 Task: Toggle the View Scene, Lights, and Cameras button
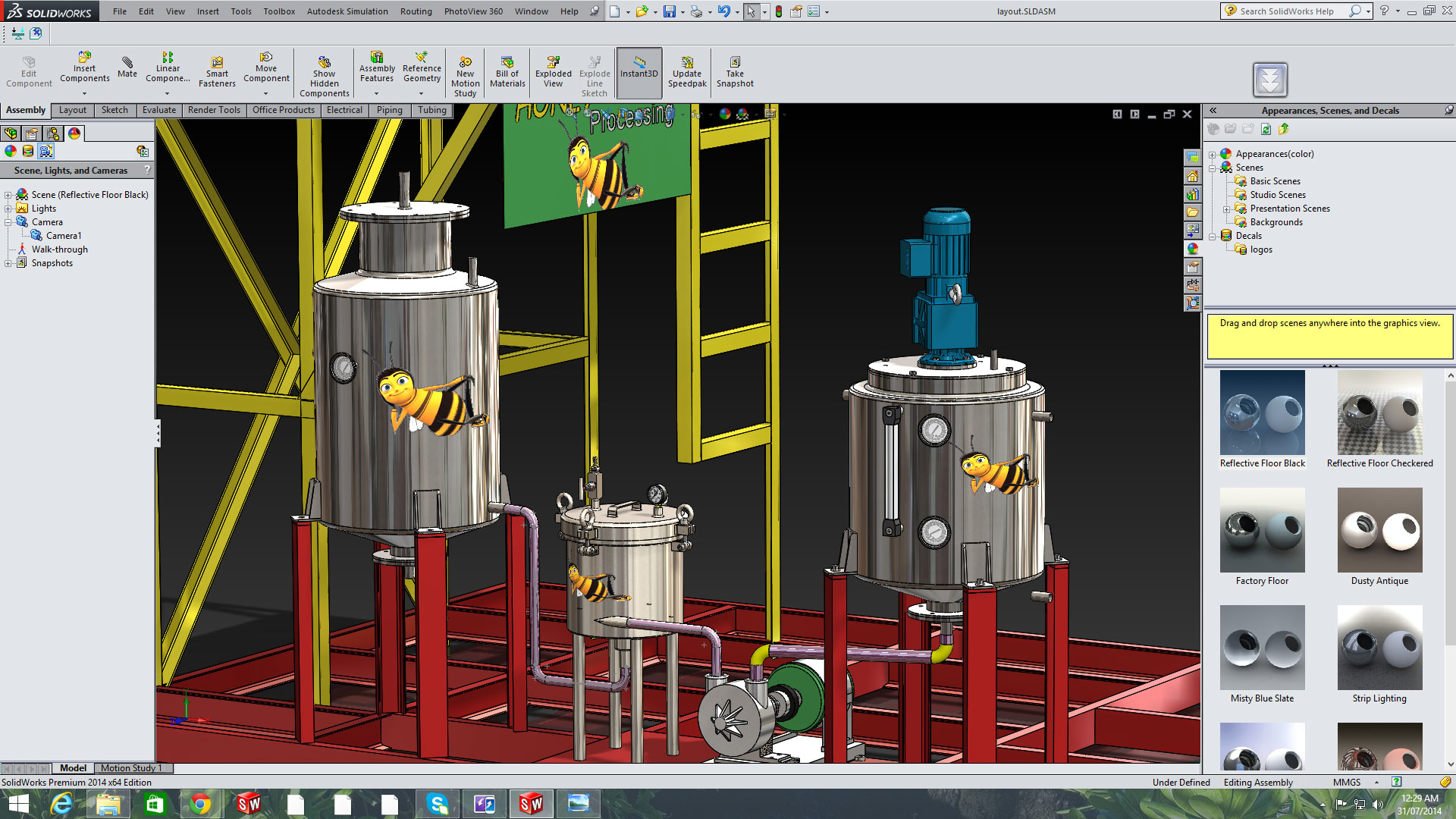46,152
